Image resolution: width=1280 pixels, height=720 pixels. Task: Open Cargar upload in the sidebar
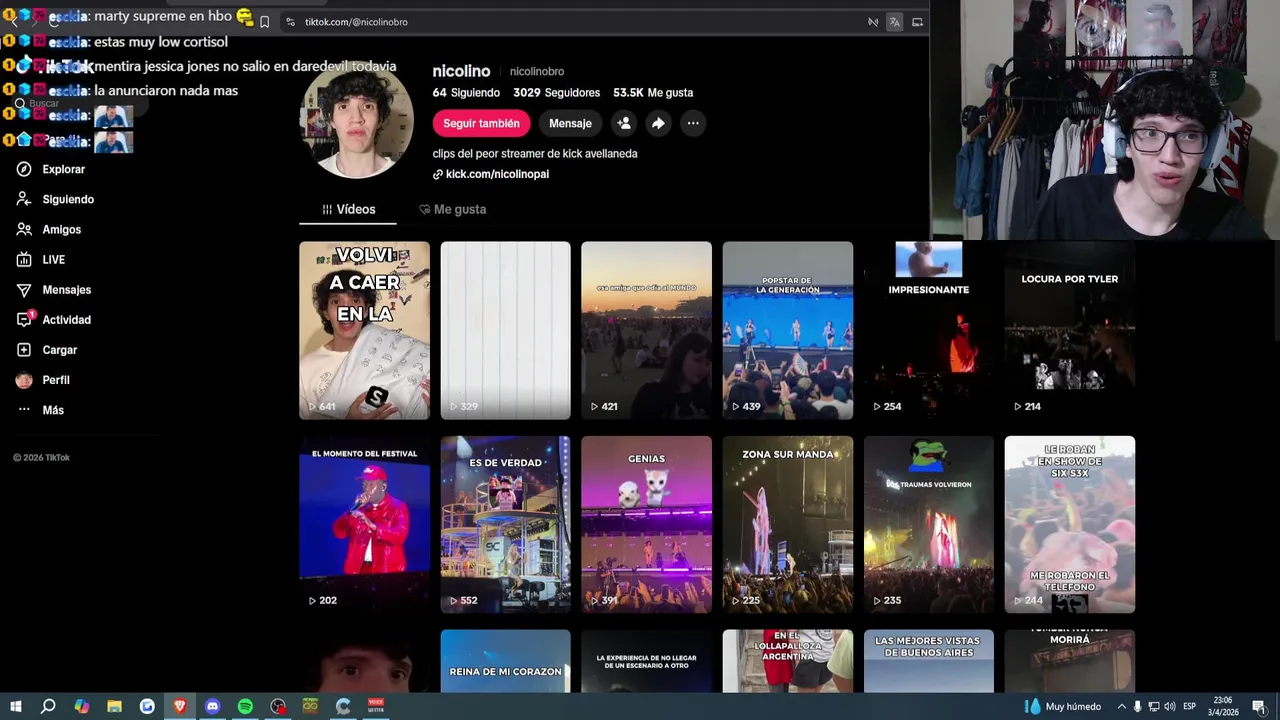point(47,349)
